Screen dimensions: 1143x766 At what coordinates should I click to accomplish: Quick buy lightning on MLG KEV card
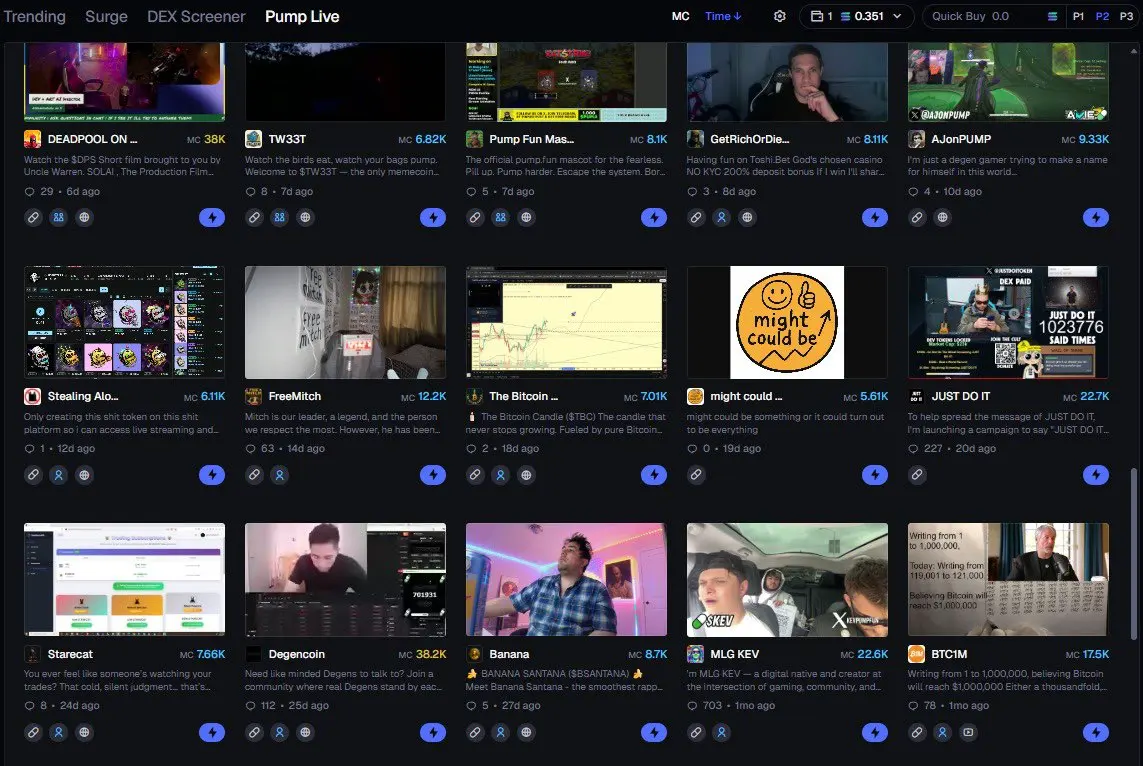click(x=875, y=732)
